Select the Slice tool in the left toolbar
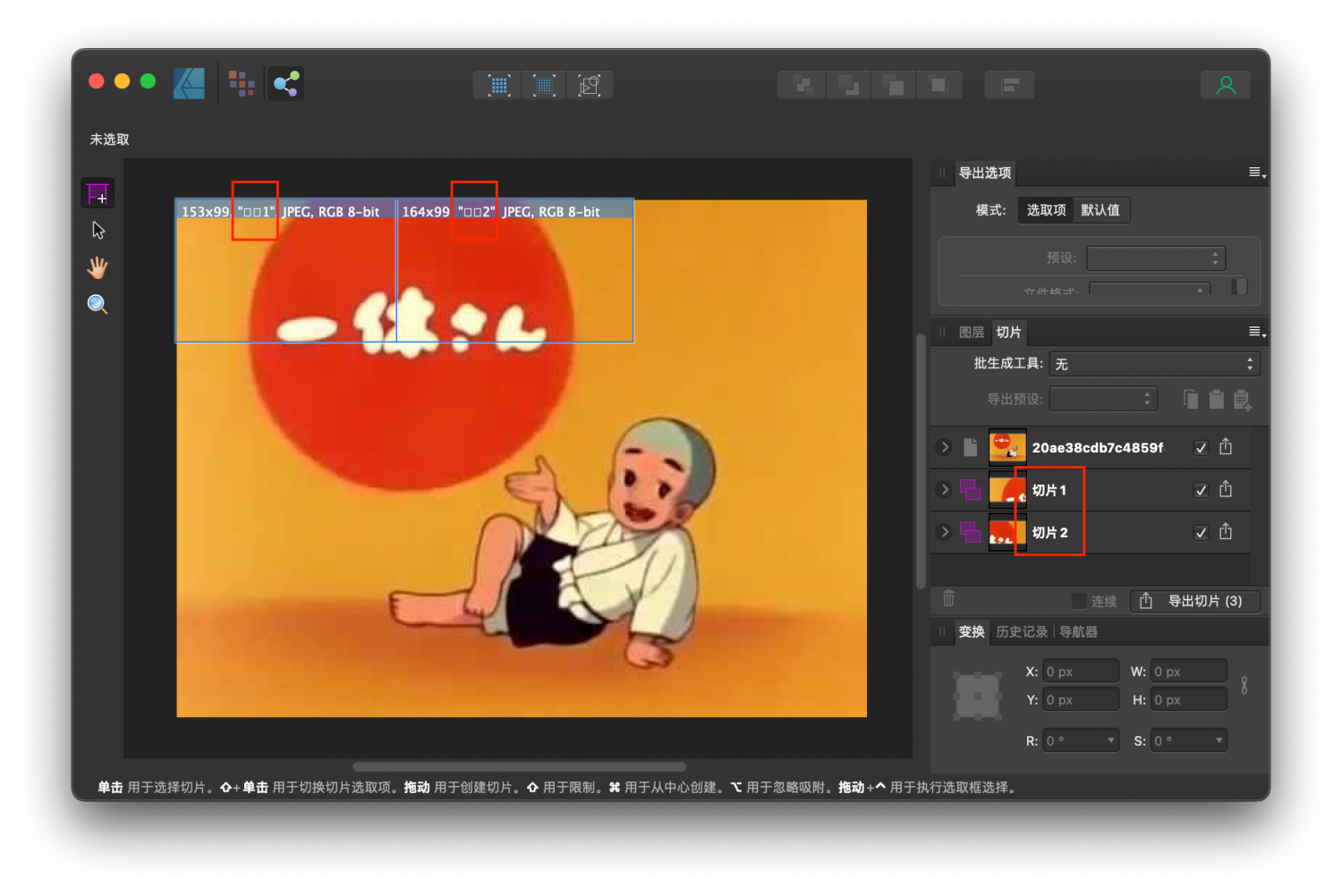 [97, 192]
